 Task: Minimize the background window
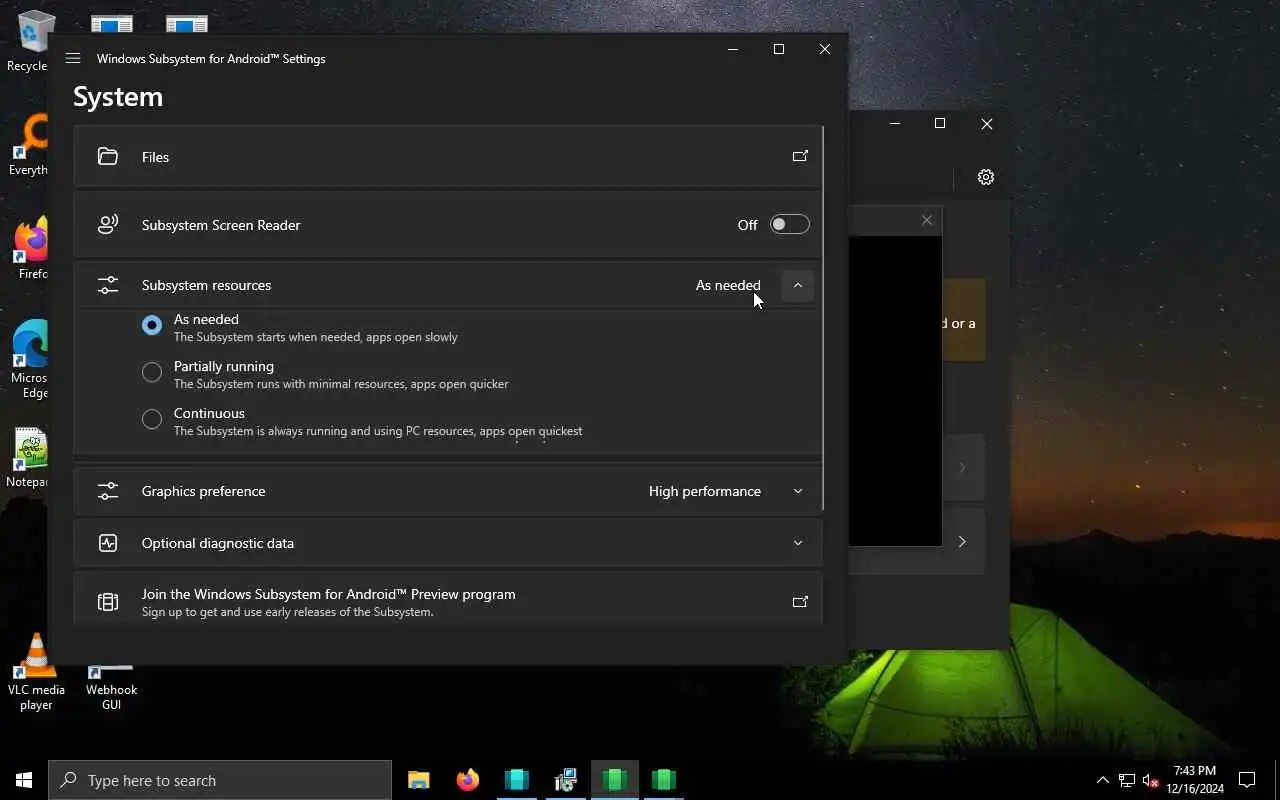coord(895,123)
